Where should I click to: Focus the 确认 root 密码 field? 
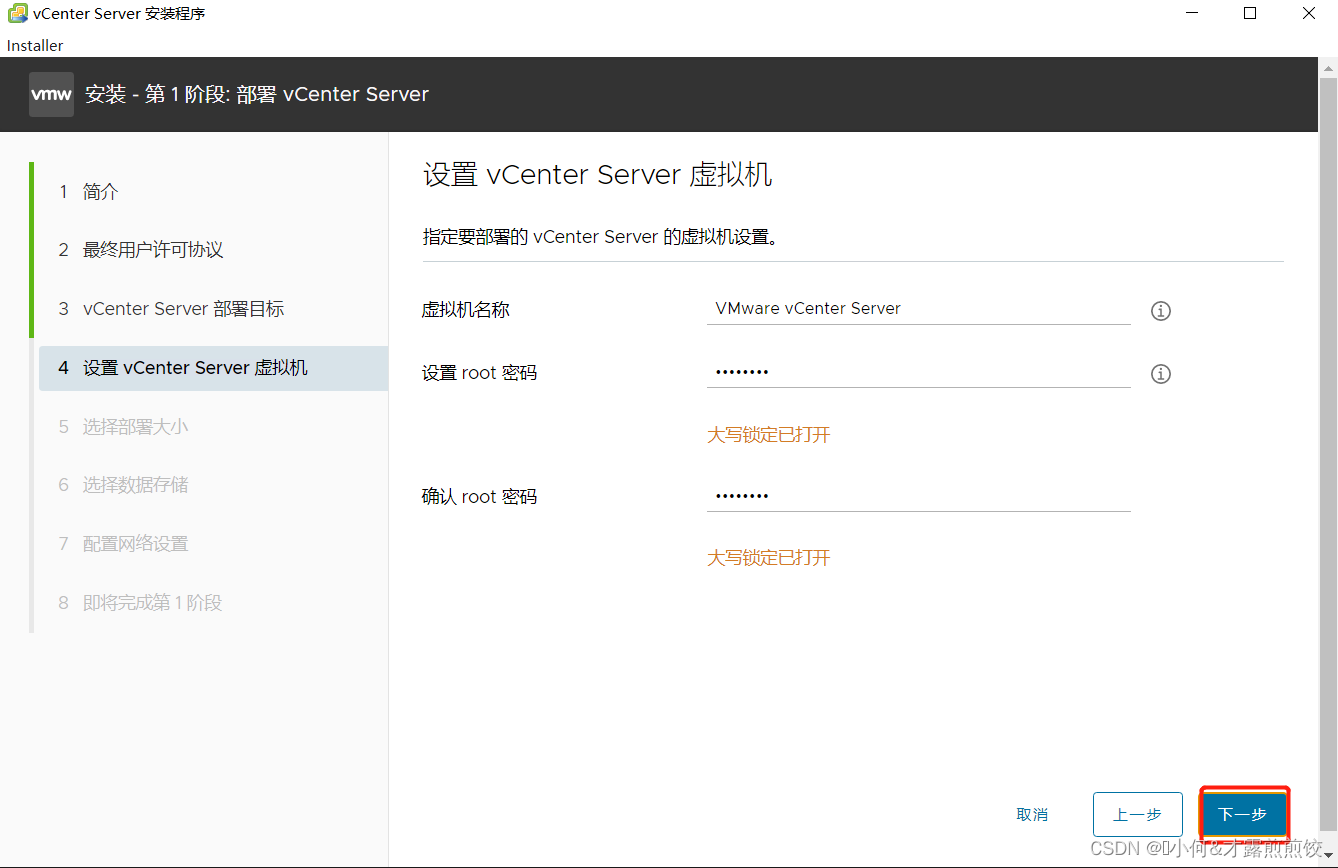tap(918, 496)
